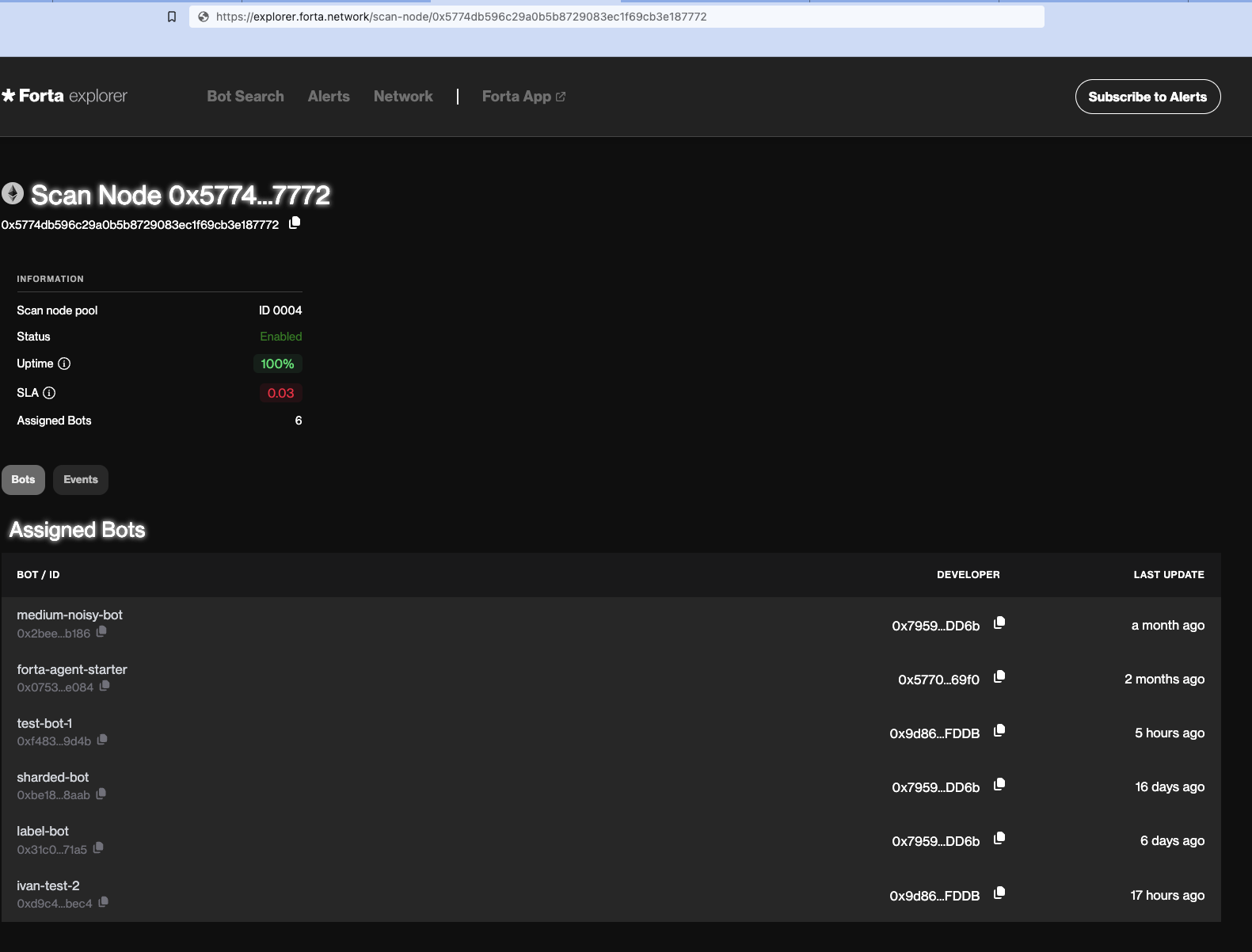The height and width of the screenshot is (952, 1252).
Task: Click the DEVELOPER column header
Action: click(968, 574)
